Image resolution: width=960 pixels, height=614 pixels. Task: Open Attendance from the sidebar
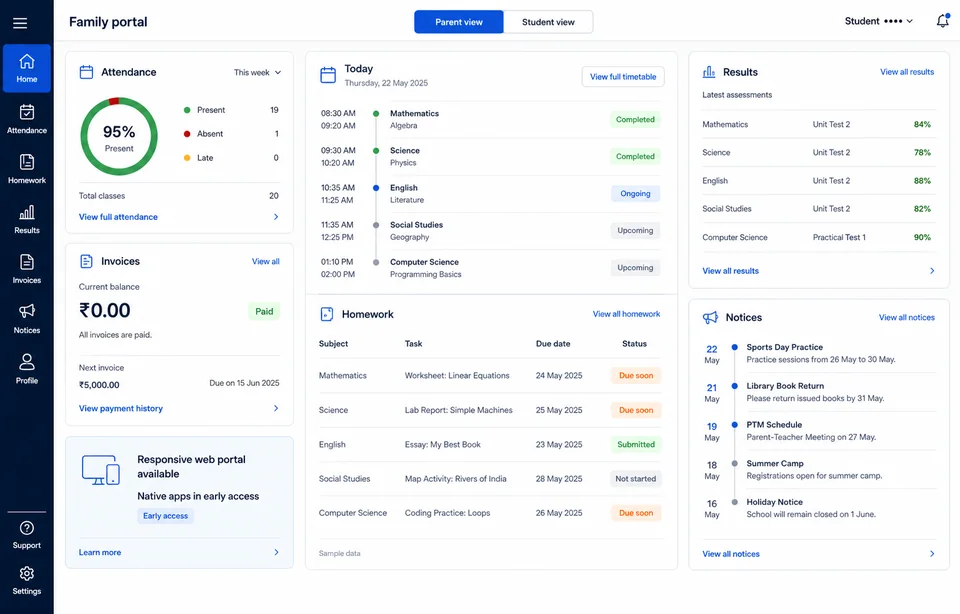point(27,119)
